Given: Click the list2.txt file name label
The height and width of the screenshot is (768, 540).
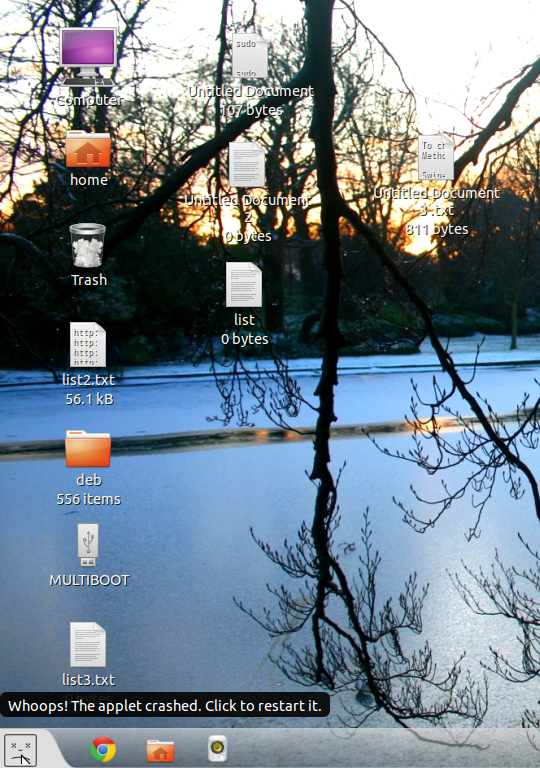Looking at the screenshot, I should tap(89, 380).
